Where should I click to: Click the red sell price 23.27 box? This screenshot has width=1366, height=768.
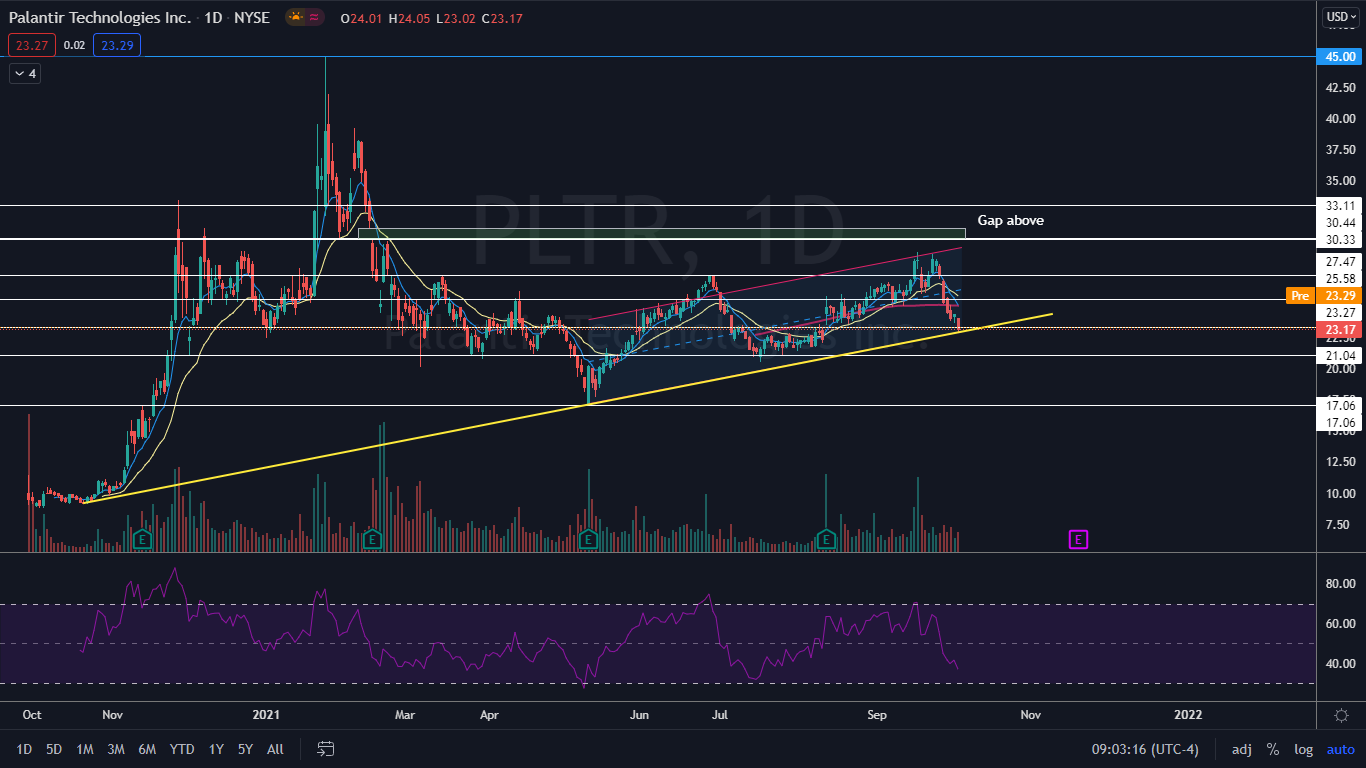click(x=31, y=44)
